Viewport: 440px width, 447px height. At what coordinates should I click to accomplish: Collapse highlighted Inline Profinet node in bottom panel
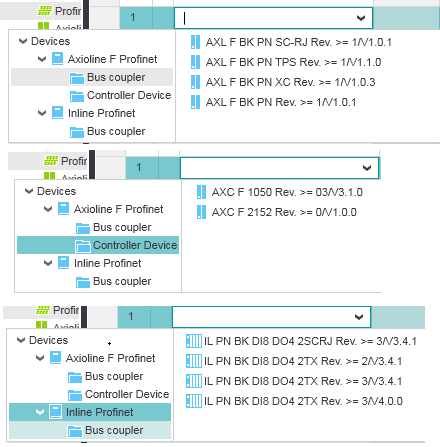pyautogui.click(x=40, y=412)
